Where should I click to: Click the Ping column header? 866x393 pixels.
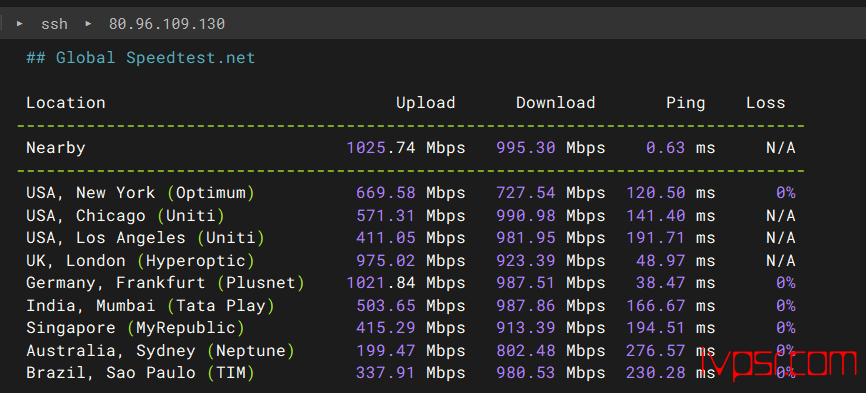[685, 103]
